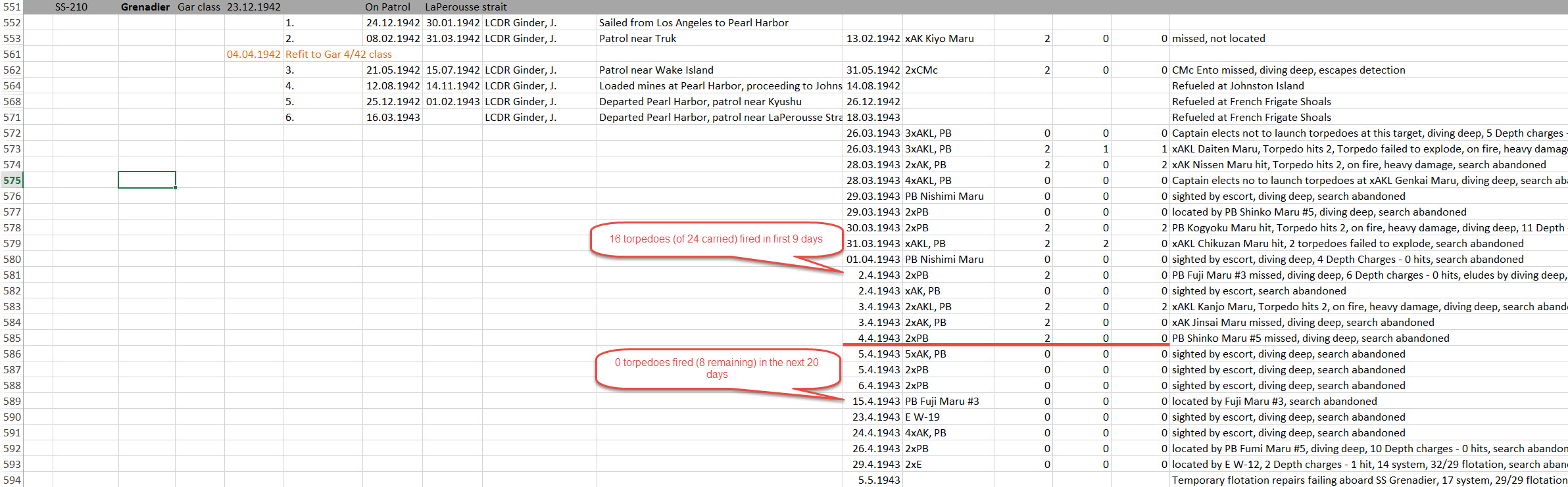Viewport: 1568px width, 487px height.
Task: Select the 'missed, not located' remark cell
Action: pos(1218,38)
